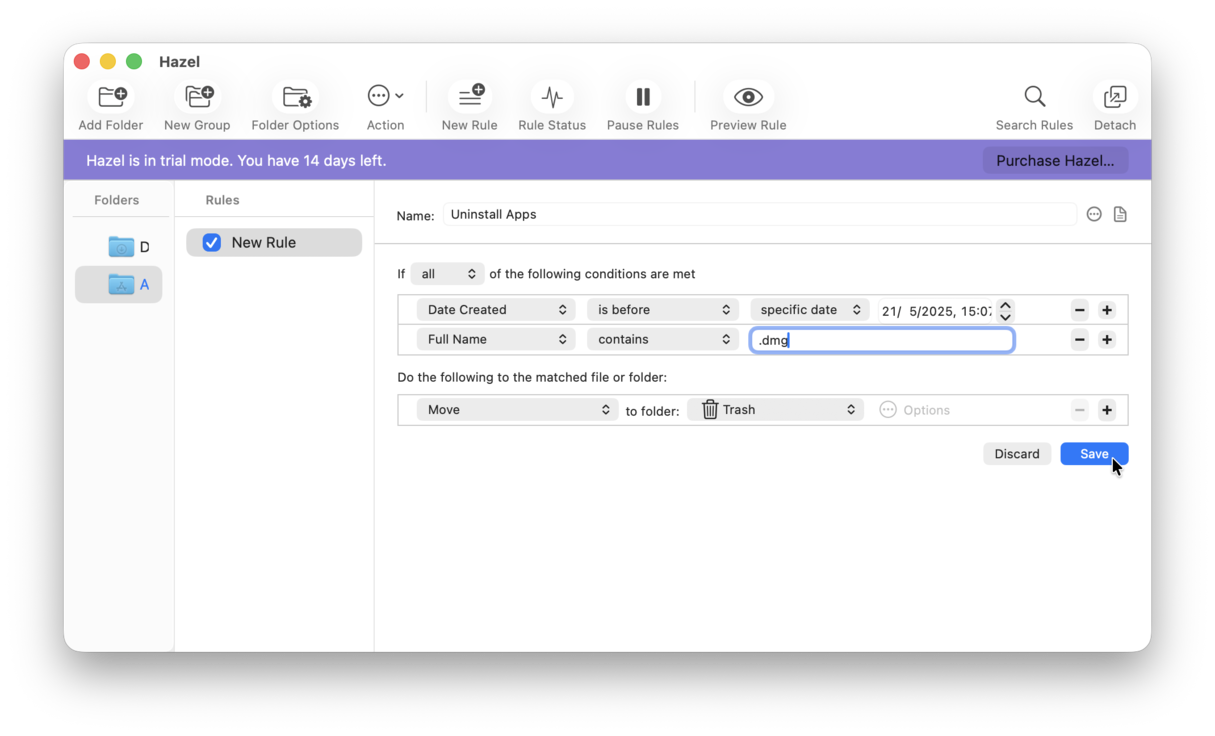The height and width of the screenshot is (736, 1215).
Task: Open the ellipsis options icon beside Name field
Action: click(1094, 214)
